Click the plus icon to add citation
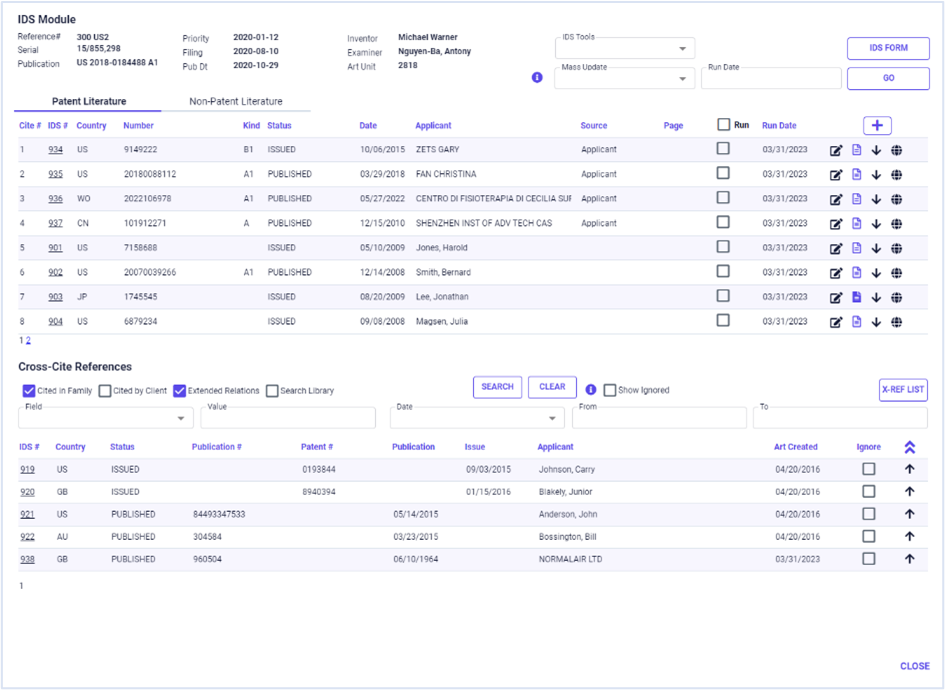The width and height of the screenshot is (945, 690). 877,125
